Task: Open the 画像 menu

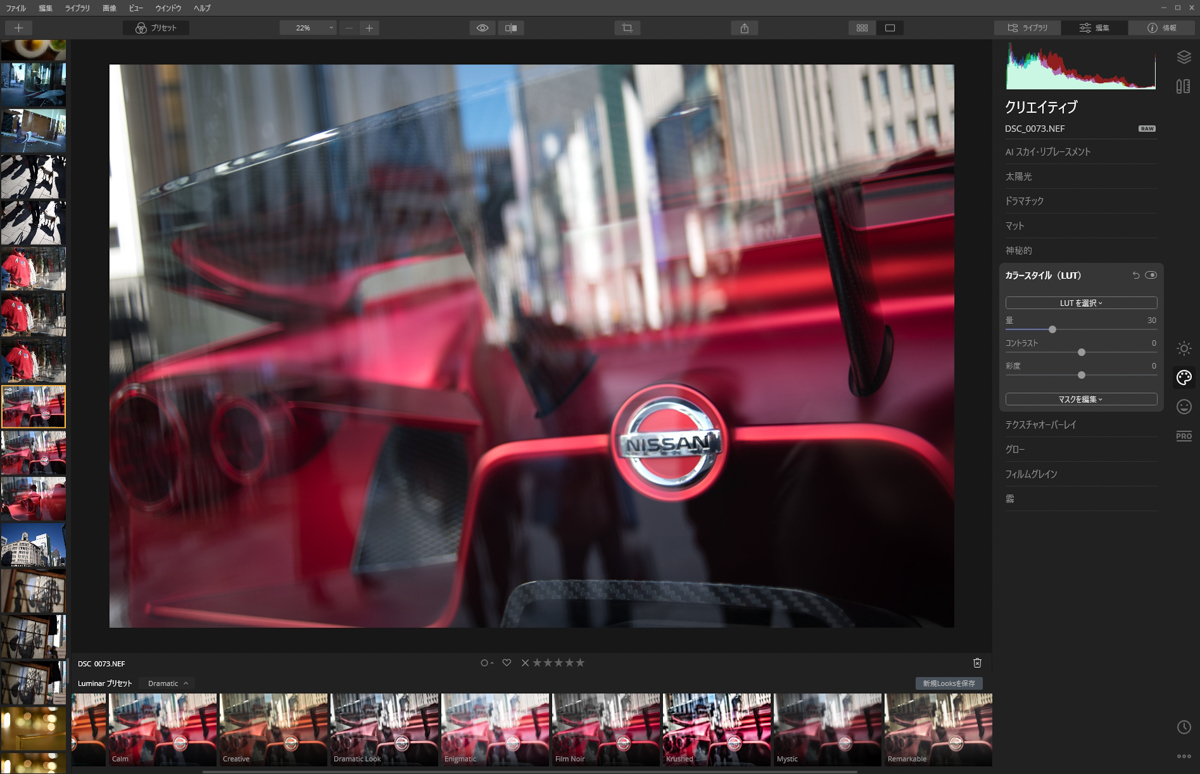Action: tap(109, 8)
